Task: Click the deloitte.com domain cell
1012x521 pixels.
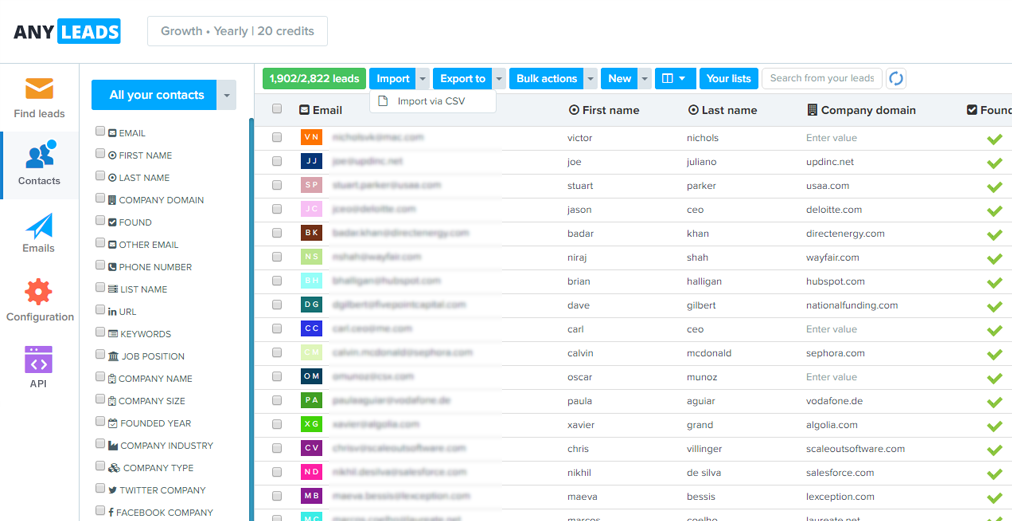Action: [x=834, y=210]
